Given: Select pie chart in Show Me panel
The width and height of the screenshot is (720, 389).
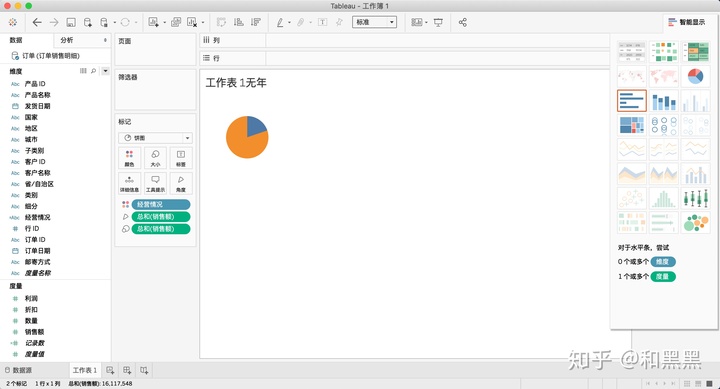Looking at the screenshot, I should (x=695, y=76).
